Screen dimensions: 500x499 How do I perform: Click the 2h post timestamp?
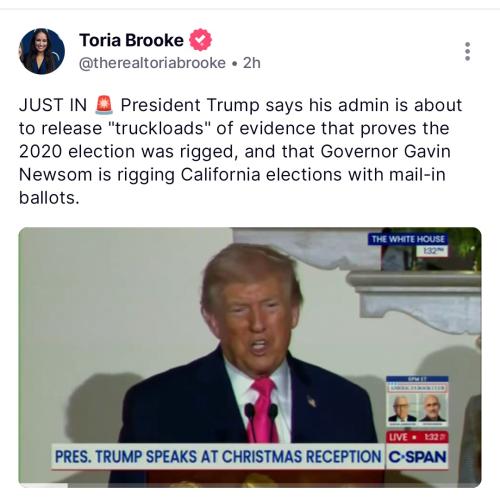(x=252, y=63)
